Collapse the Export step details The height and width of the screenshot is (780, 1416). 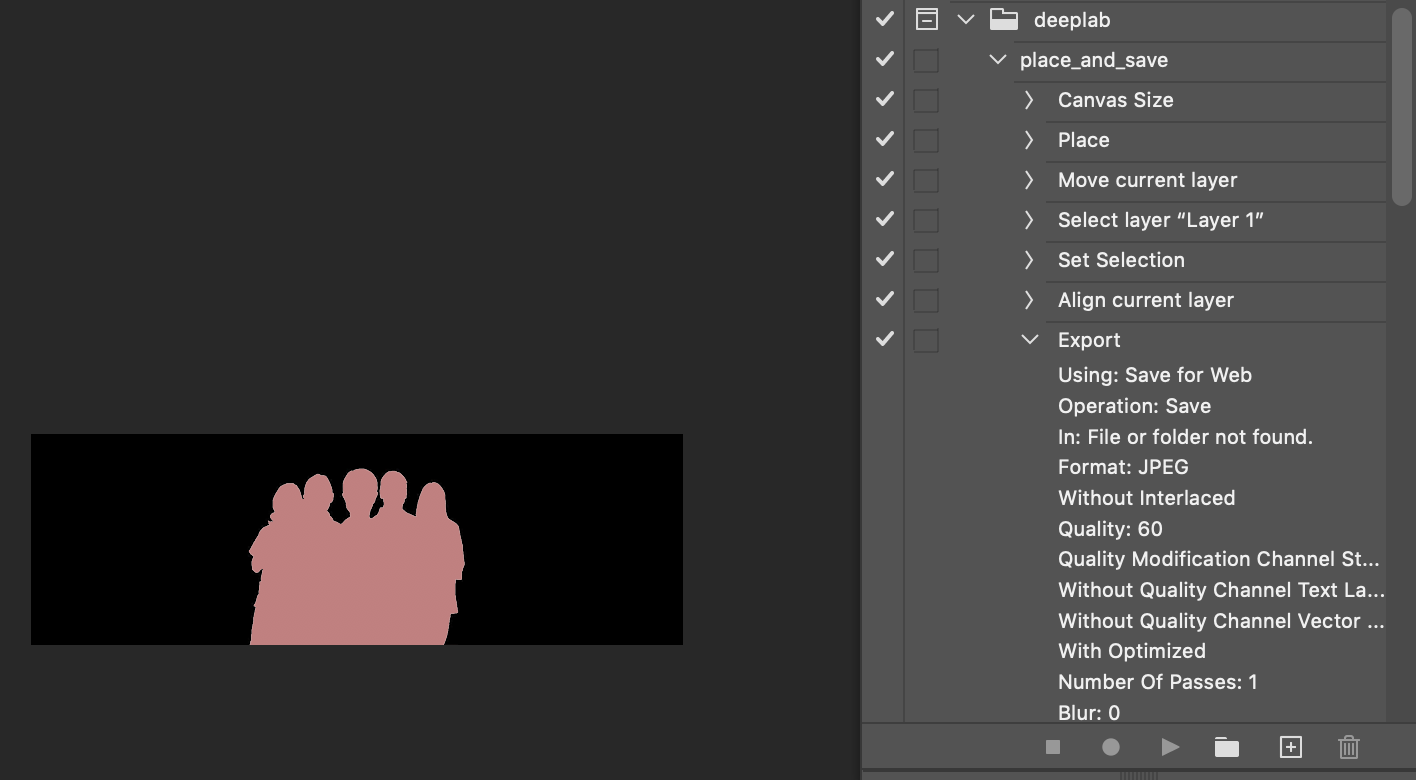click(x=1029, y=340)
